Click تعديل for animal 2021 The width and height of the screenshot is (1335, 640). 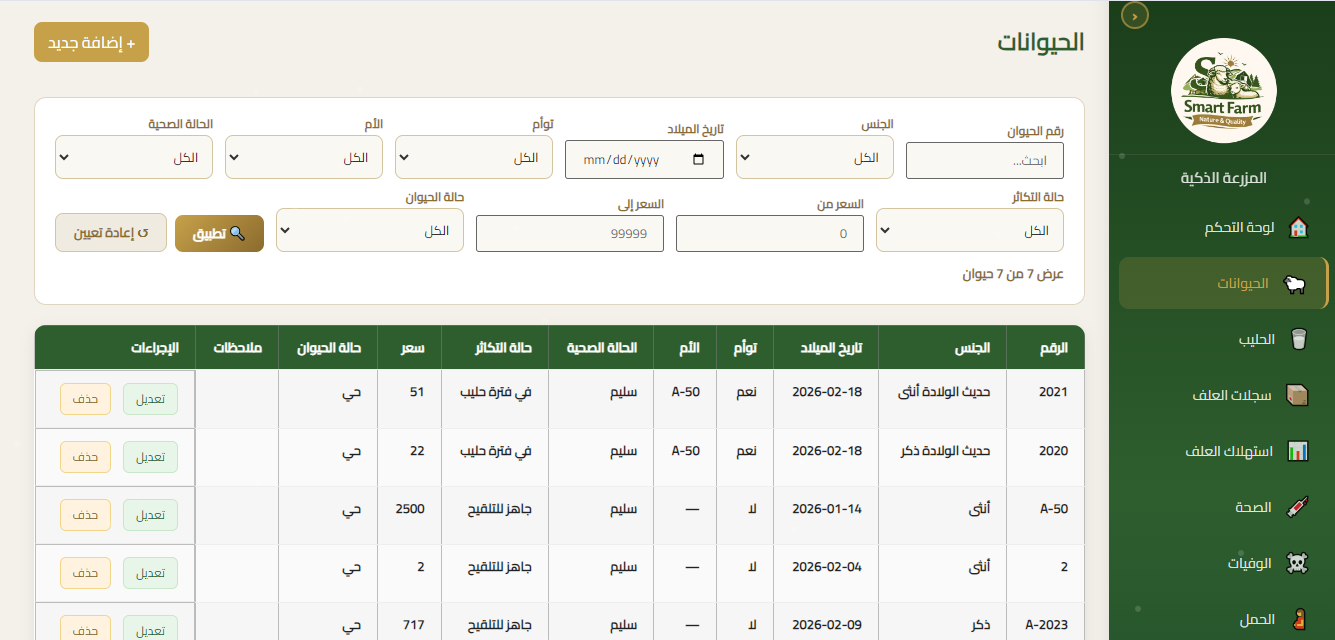pos(150,399)
